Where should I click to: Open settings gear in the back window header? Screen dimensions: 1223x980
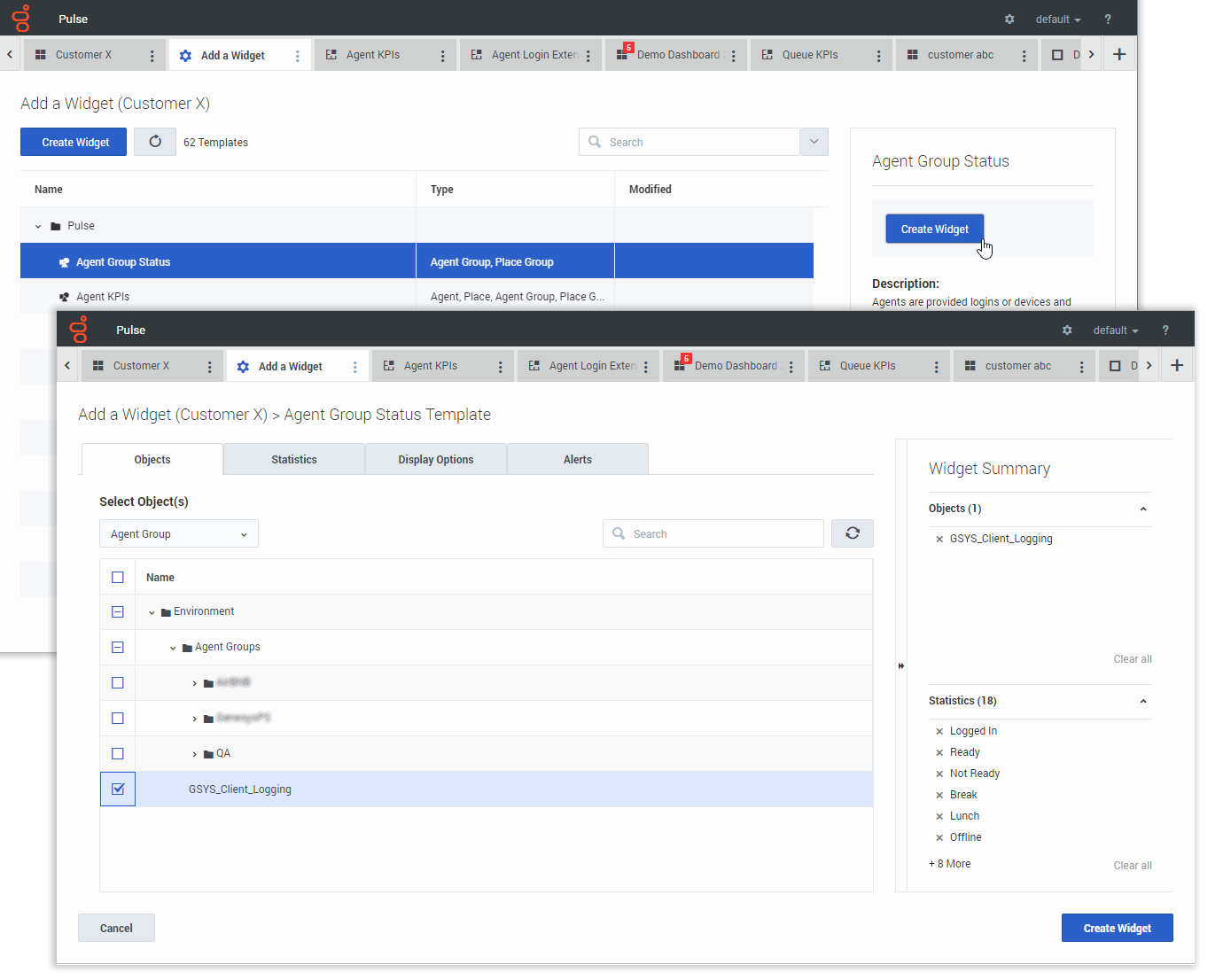(x=1009, y=19)
